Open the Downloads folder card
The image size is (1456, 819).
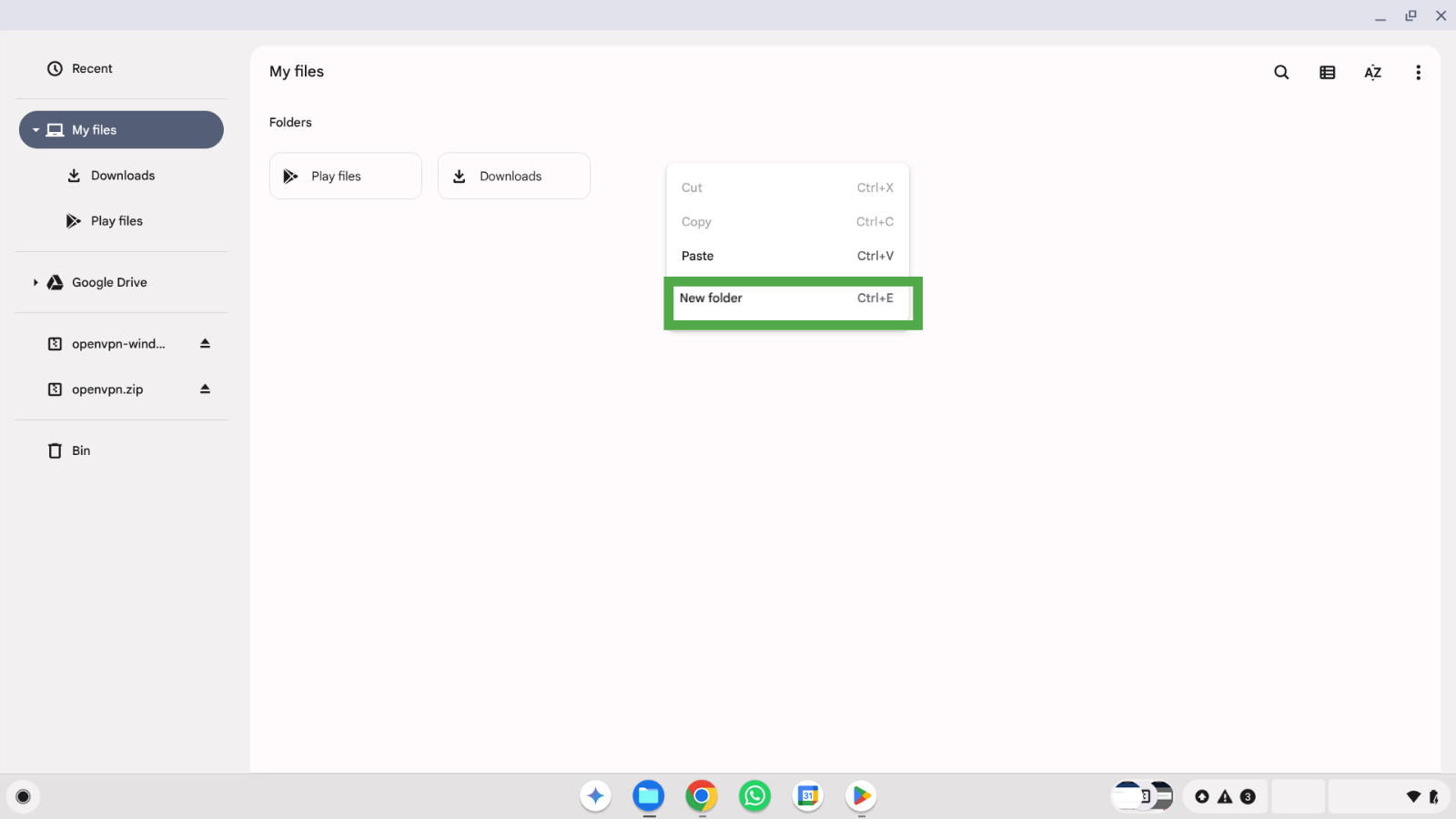click(x=514, y=176)
